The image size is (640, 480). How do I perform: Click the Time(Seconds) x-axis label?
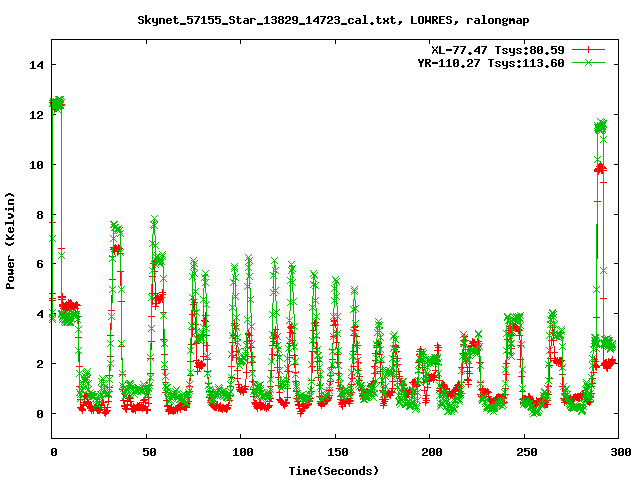pos(334,471)
